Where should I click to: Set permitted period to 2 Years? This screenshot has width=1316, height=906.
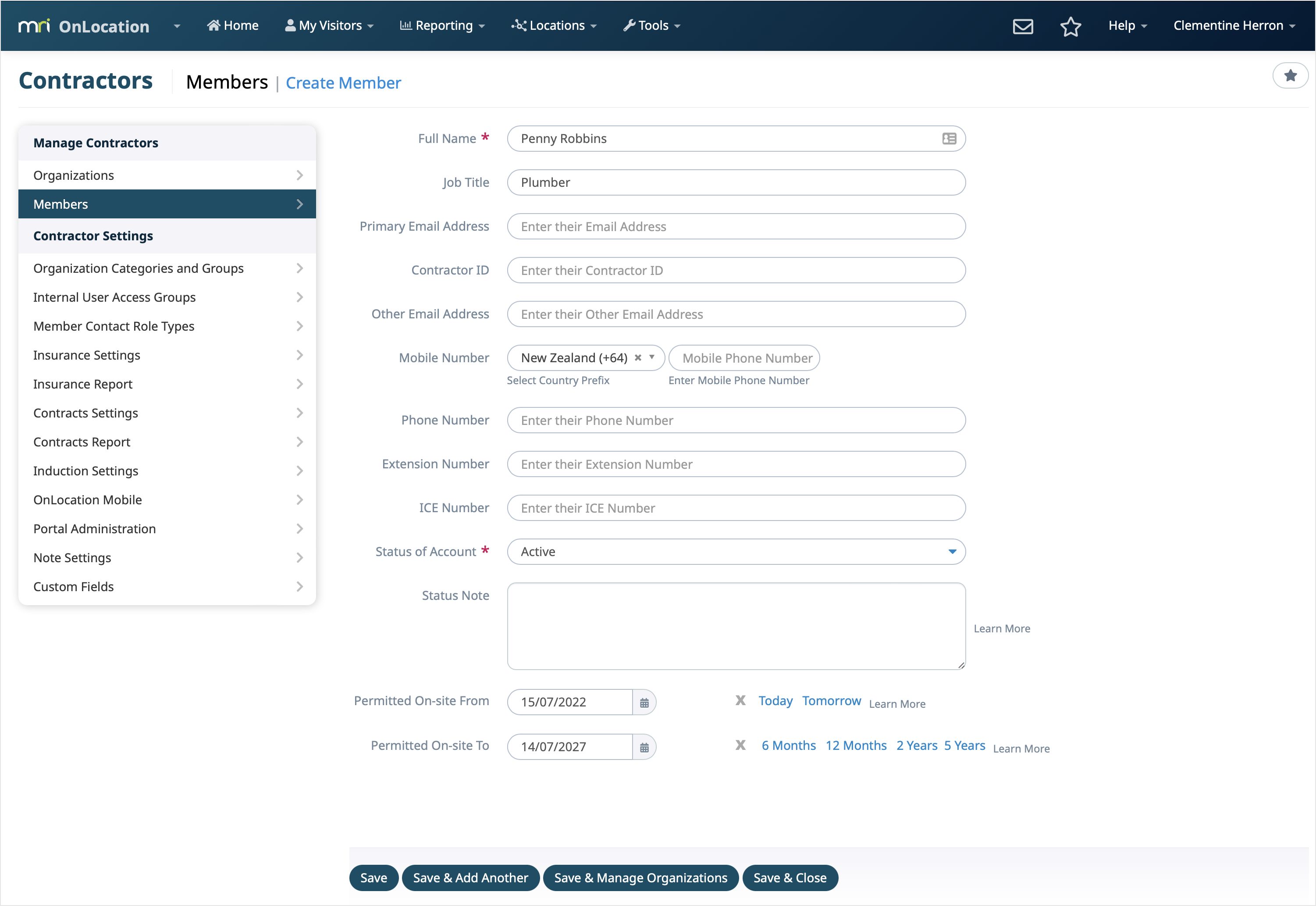pos(917,745)
